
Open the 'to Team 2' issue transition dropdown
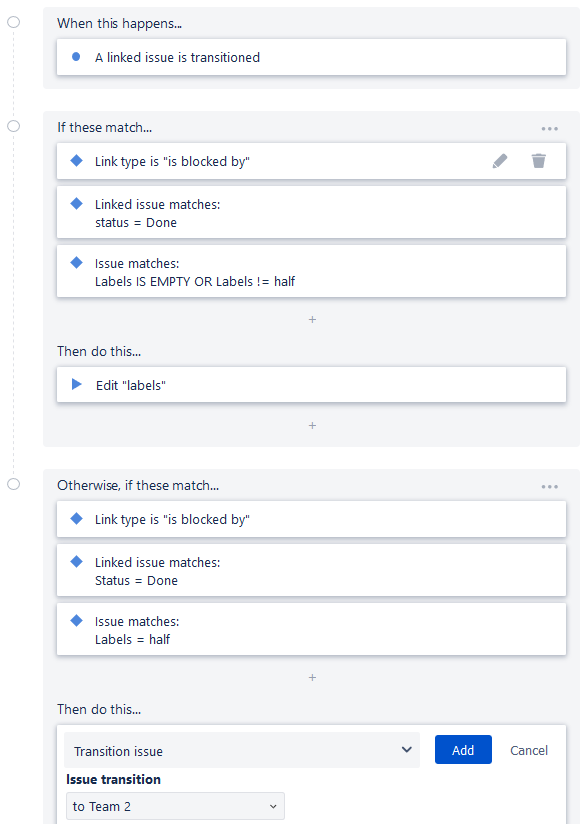pos(176,806)
